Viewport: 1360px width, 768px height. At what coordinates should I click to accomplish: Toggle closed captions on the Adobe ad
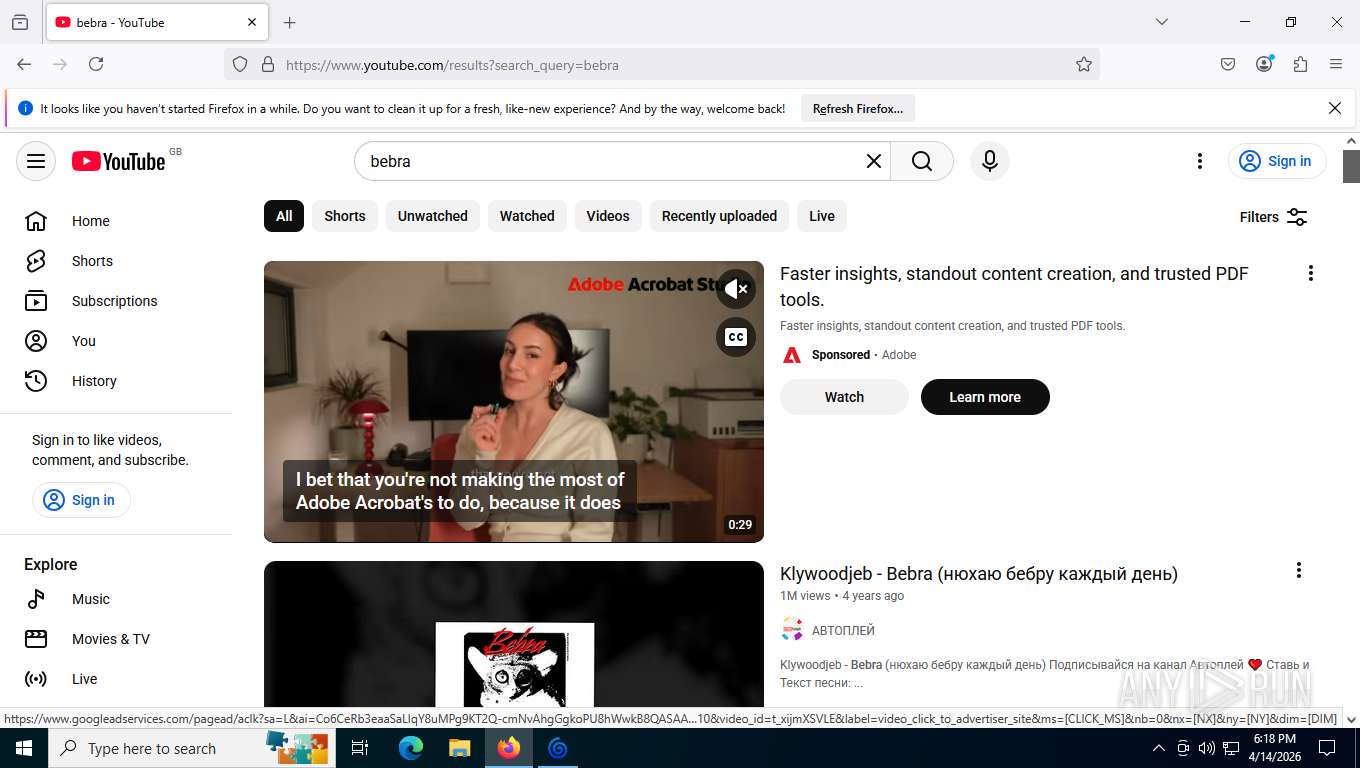tap(736, 337)
